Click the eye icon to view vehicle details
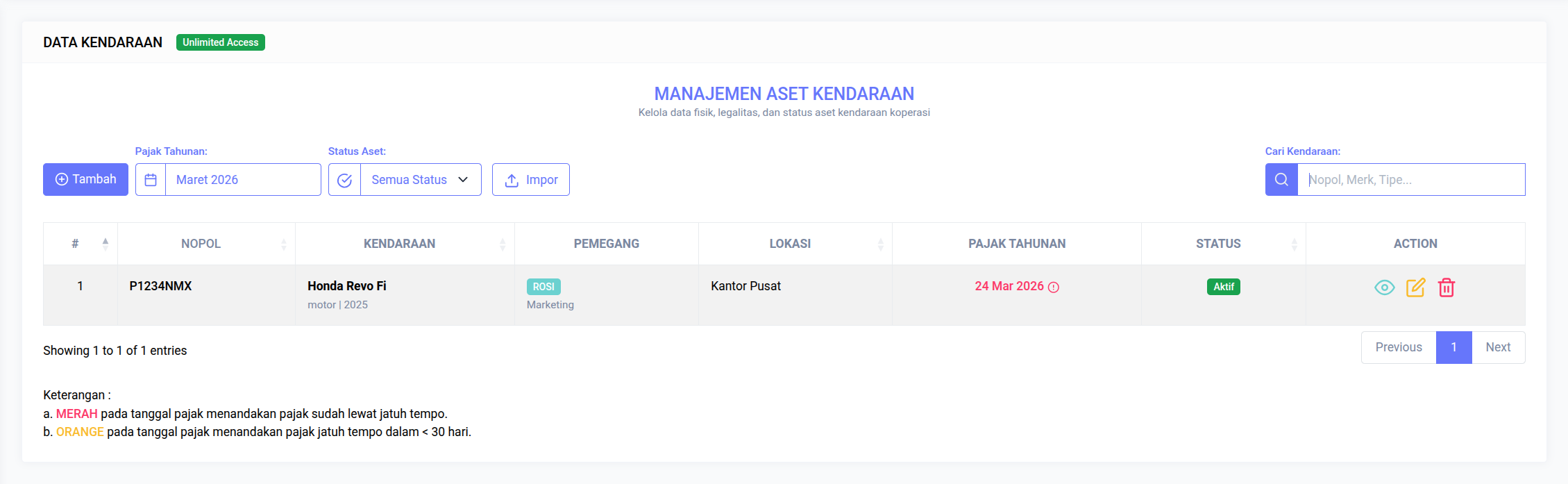The height and width of the screenshot is (484, 1568). (1384, 287)
